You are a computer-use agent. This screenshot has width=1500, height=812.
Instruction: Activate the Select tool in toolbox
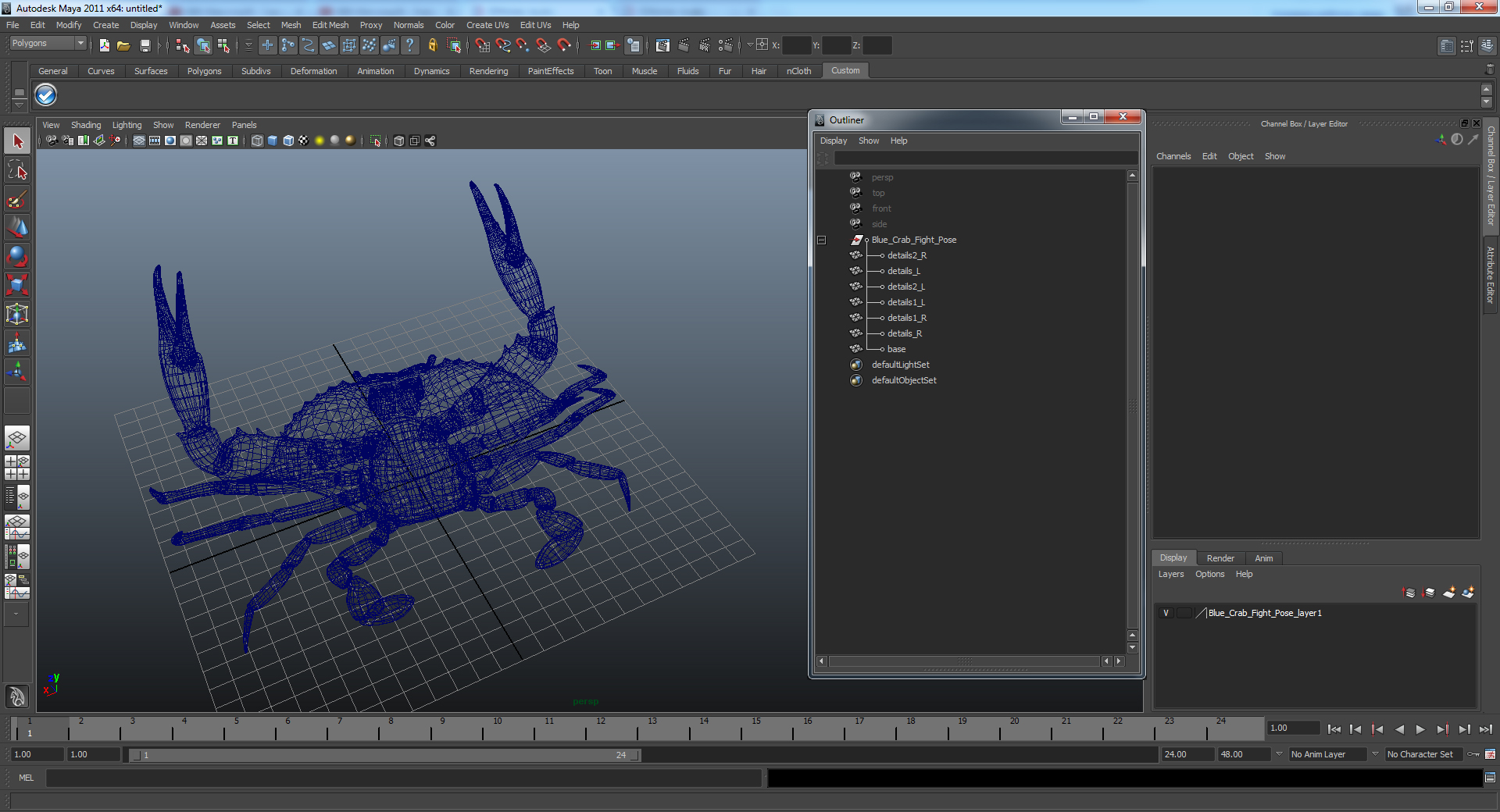[x=17, y=141]
